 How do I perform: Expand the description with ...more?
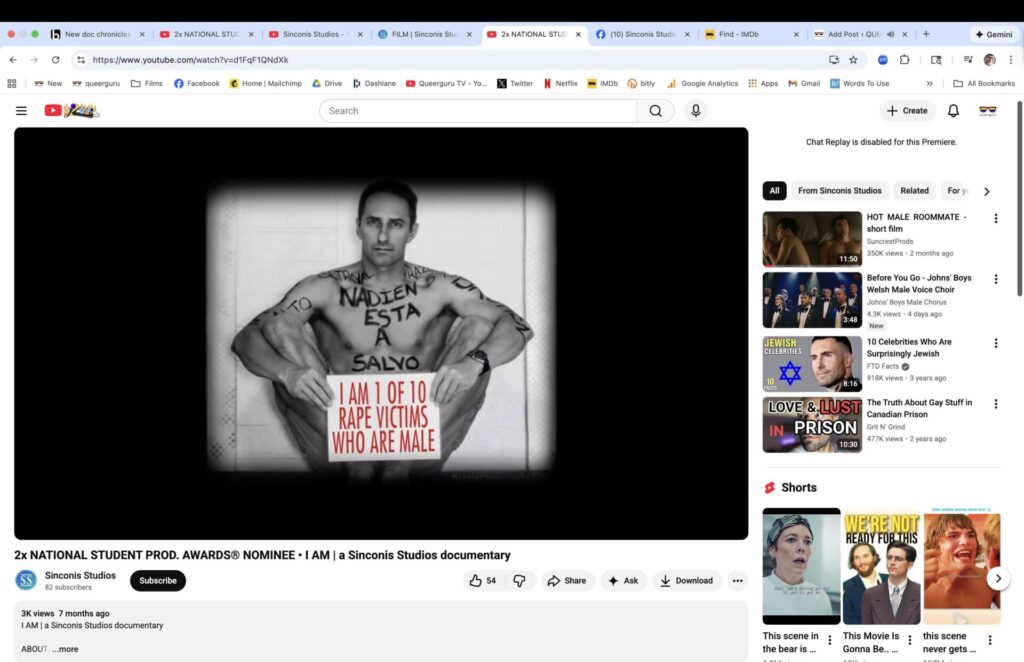(66, 649)
